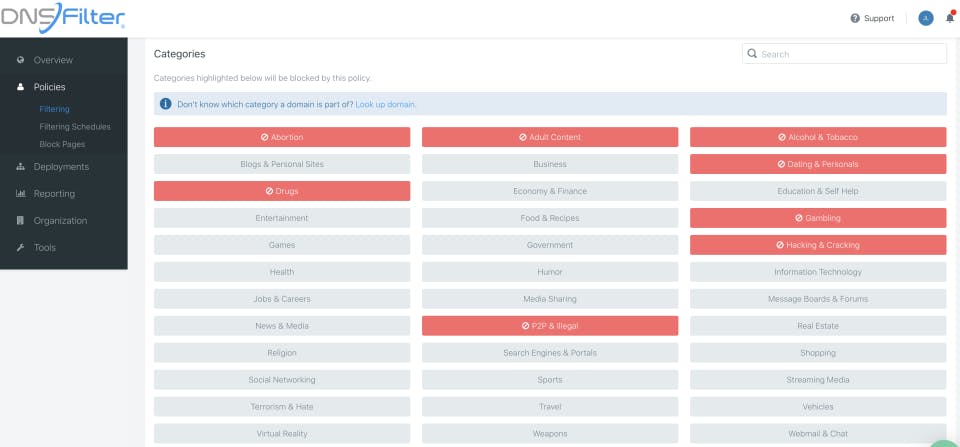Click the Support link
The height and width of the screenshot is (447, 960).
(879, 18)
